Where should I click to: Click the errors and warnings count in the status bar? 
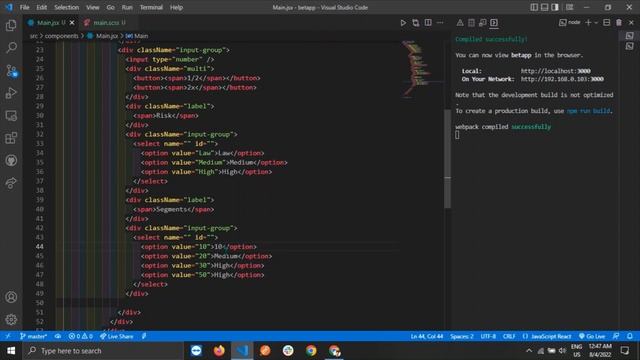pyautogui.click(x=80, y=336)
